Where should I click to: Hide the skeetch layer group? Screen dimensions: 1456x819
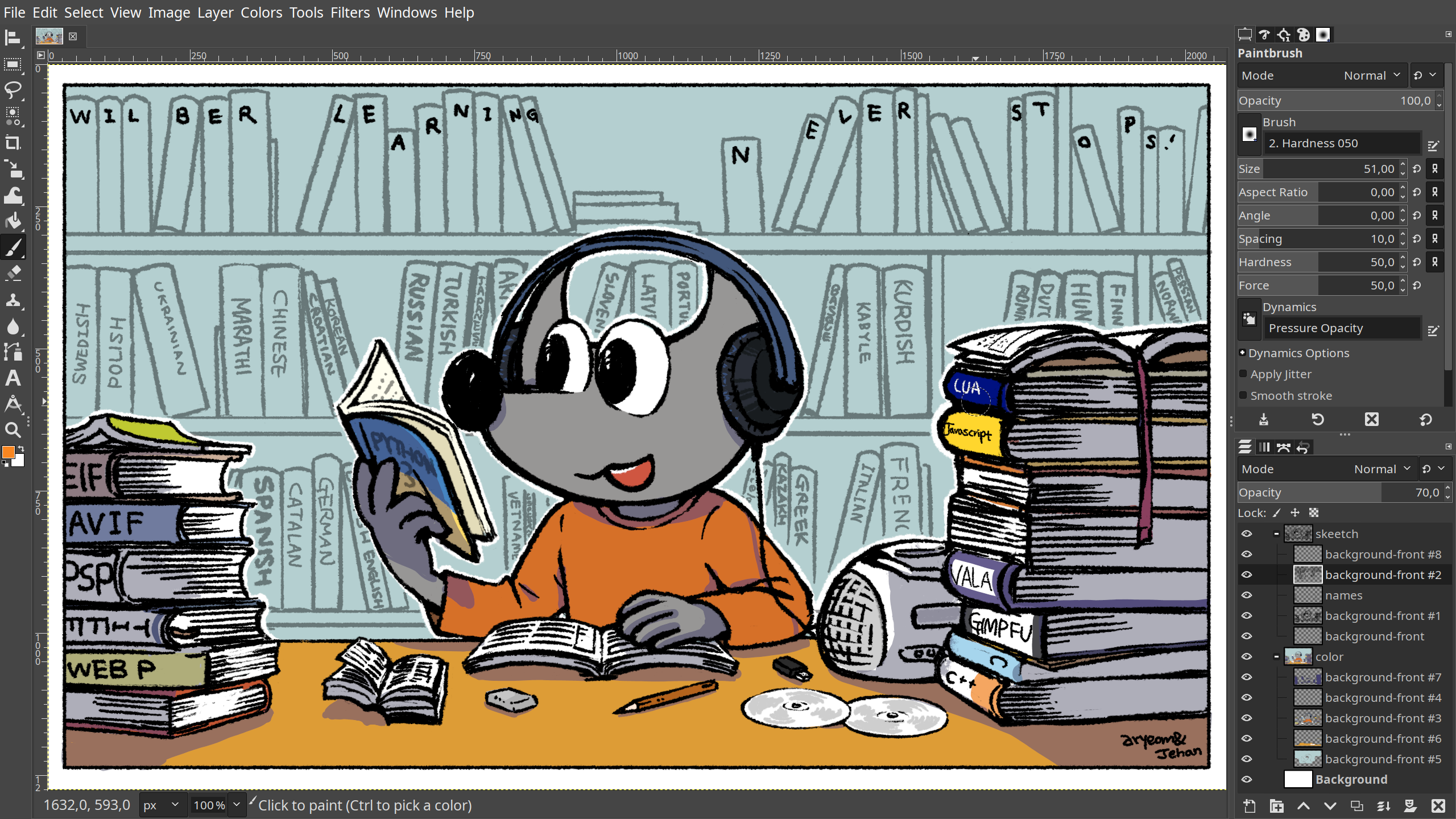pyautogui.click(x=1247, y=534)
